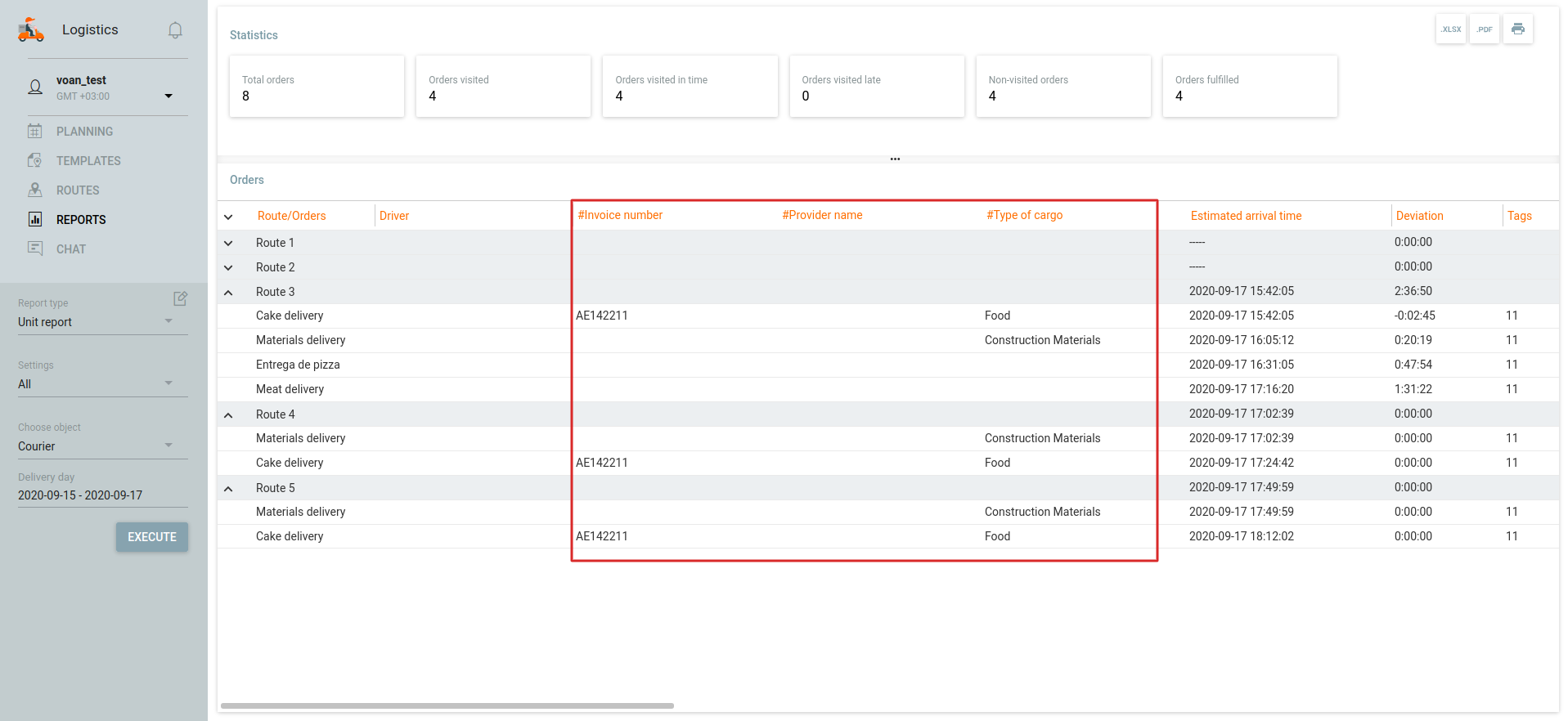Click the notification bell icon
This screenshot has width=1568, height=721.
tap(175, 30)
